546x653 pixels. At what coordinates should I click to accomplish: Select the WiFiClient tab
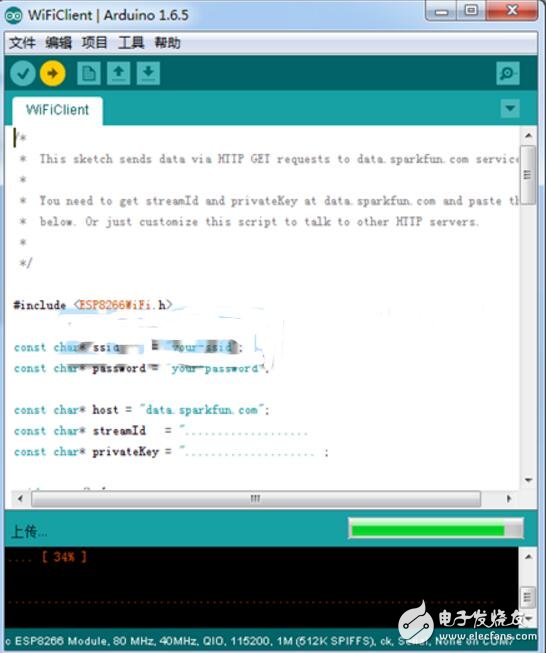point(57,110)
